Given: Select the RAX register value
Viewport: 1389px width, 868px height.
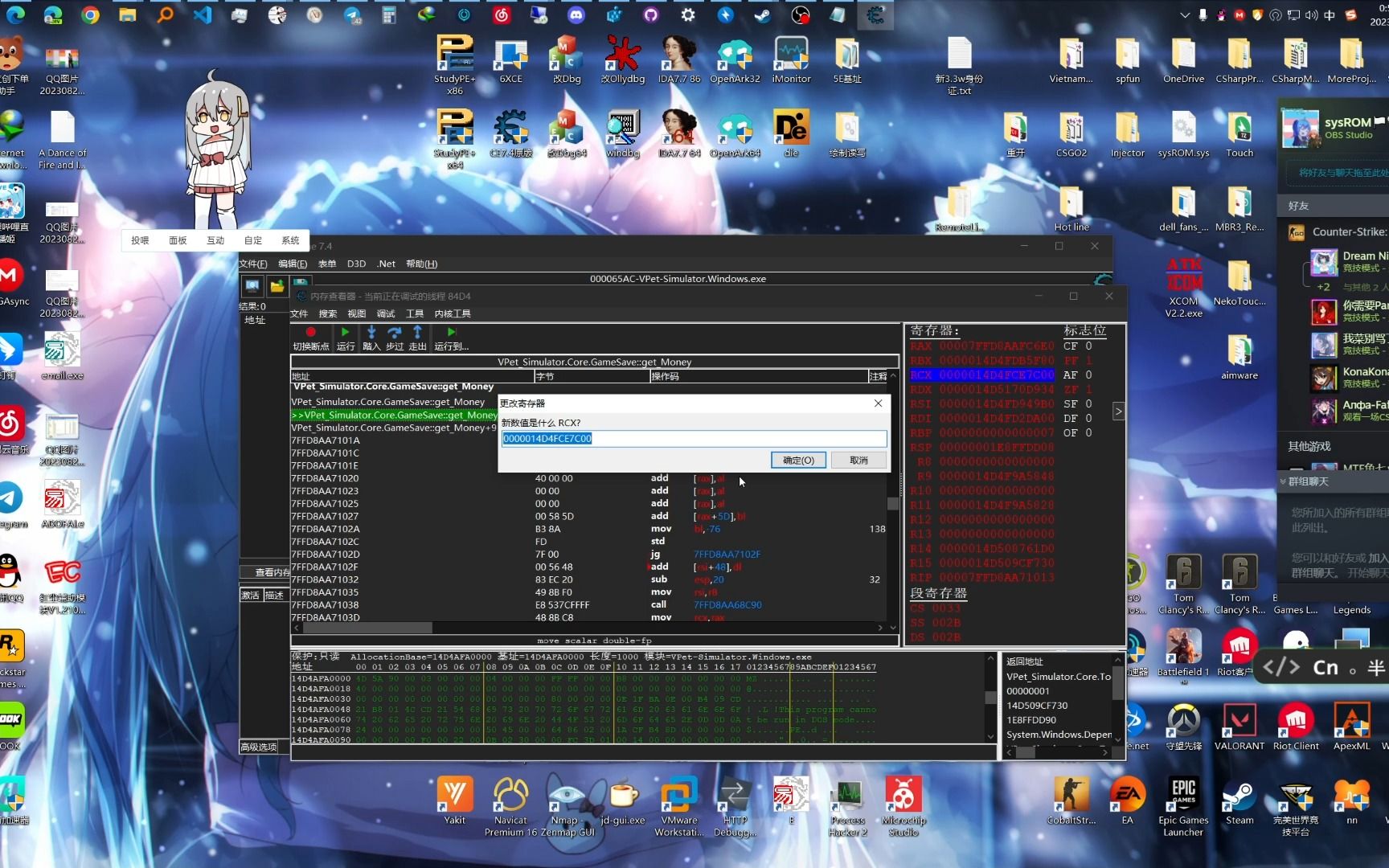Looking at the screenshot, I should click(996, 346).
